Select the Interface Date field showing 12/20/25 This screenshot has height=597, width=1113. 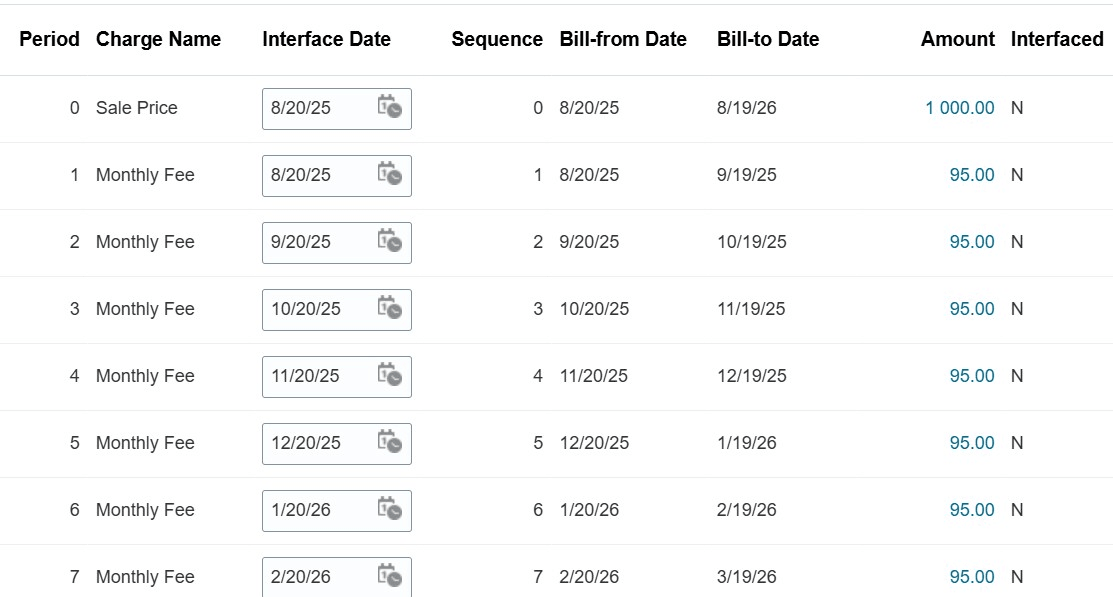pos(320,443)
